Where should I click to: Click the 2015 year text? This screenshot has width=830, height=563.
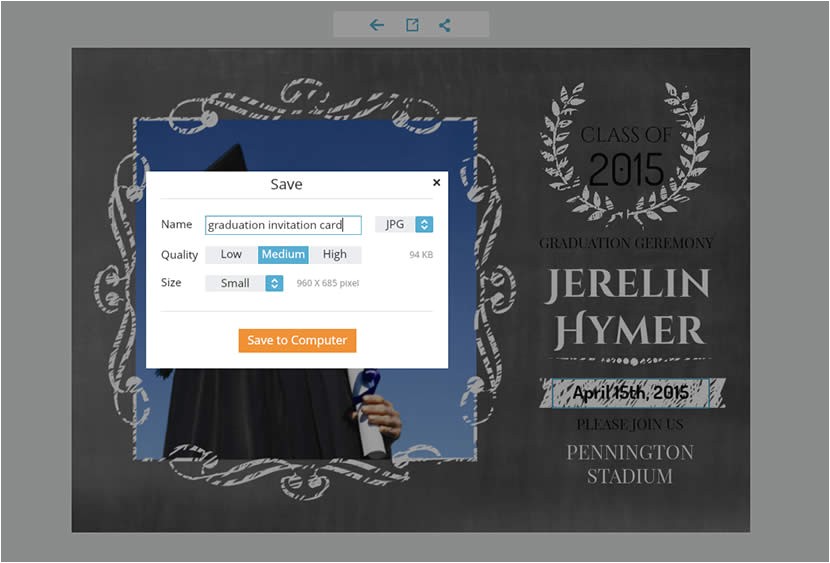pos(626,170)
